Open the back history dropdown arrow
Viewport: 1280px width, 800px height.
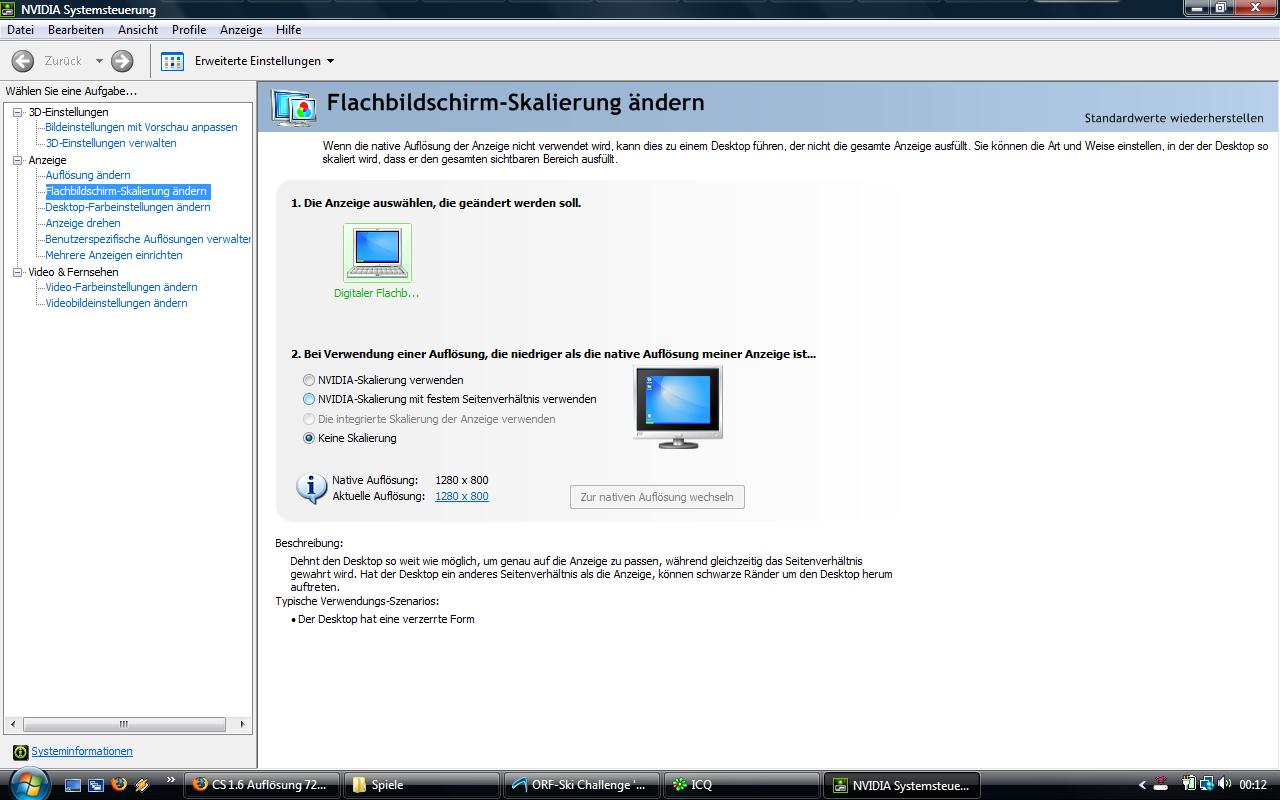pos(99,61)
